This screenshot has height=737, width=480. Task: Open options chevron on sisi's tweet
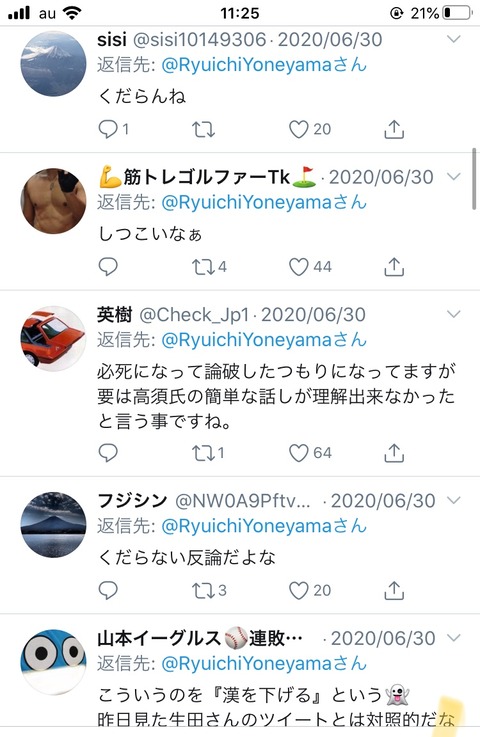pos(454,39)
